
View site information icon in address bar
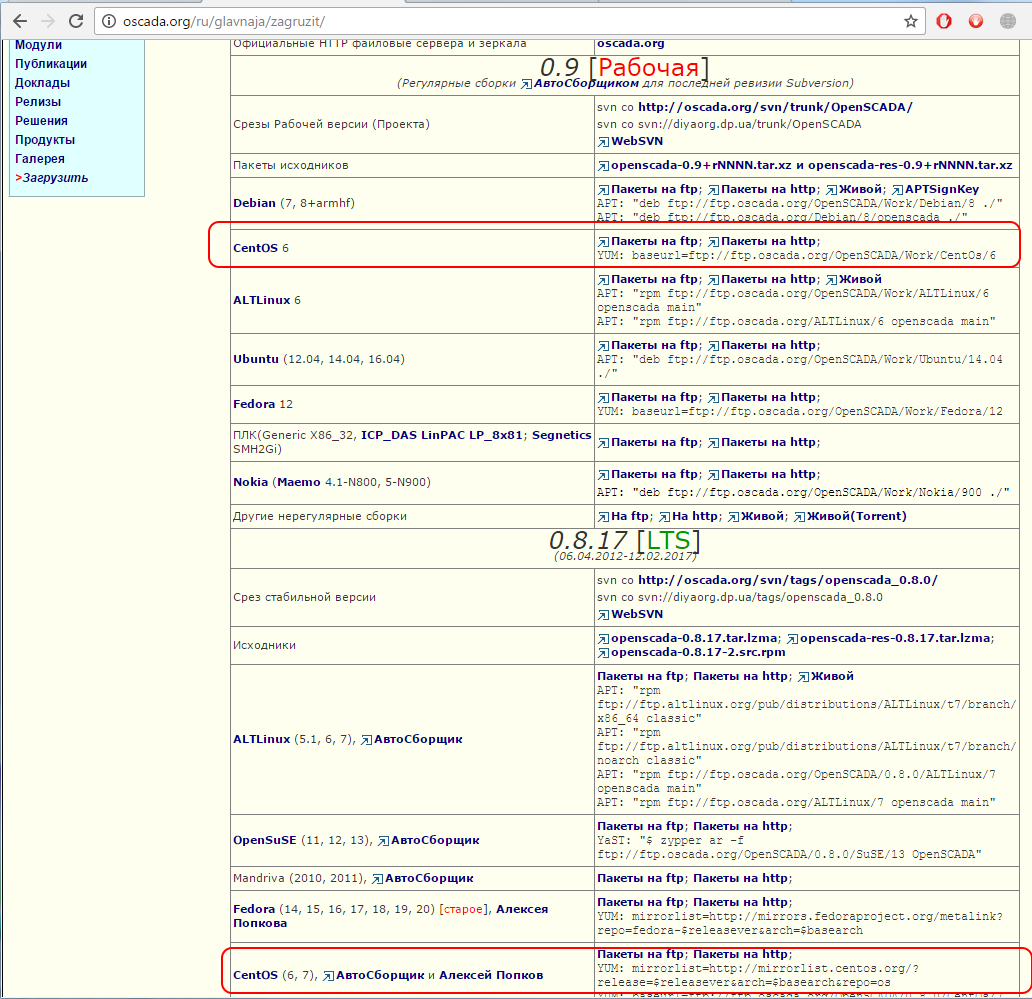point(109,20)
